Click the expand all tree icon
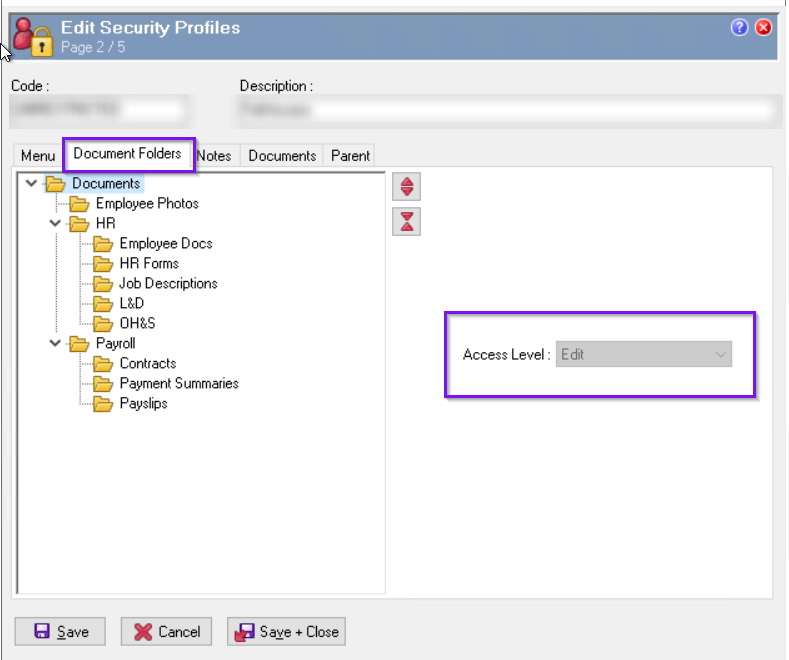This screenshot has height=660, width=789. pos(407,187)
